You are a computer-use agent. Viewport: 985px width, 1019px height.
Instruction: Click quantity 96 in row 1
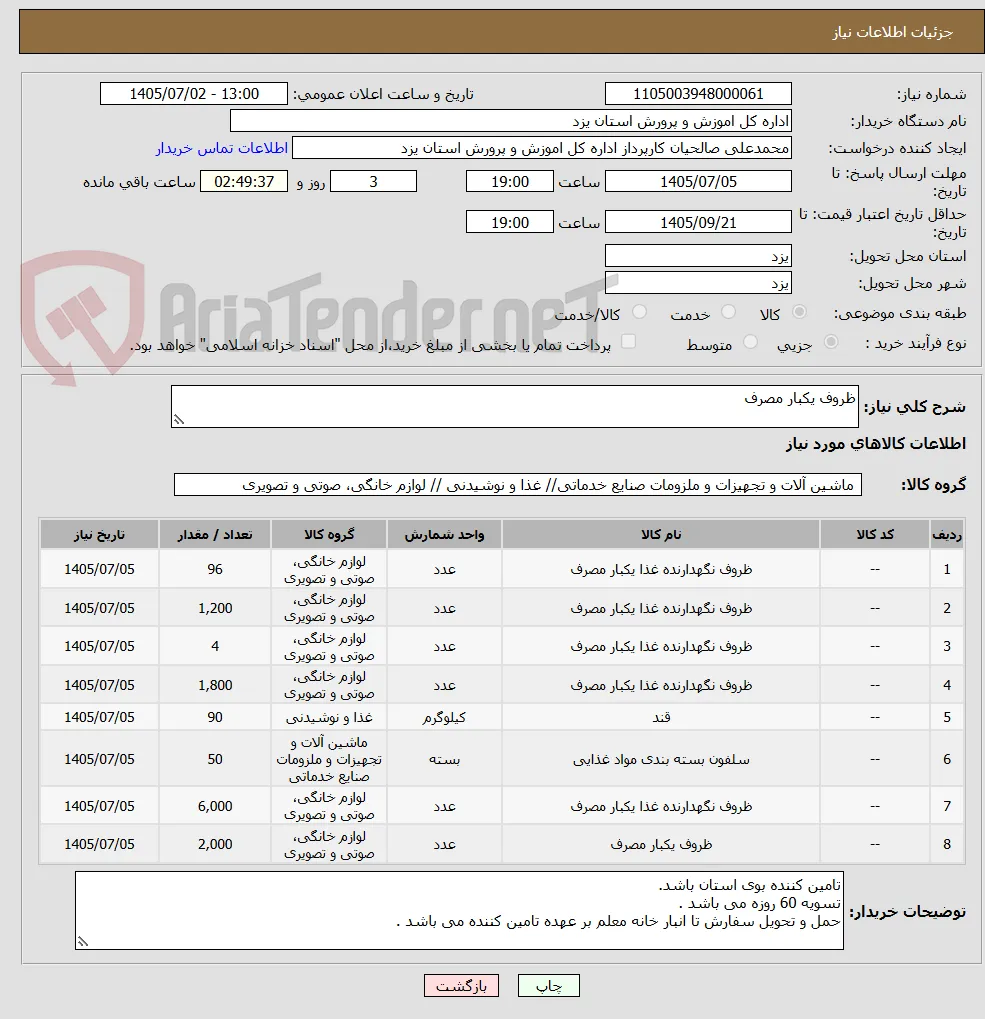pos(214,569)
